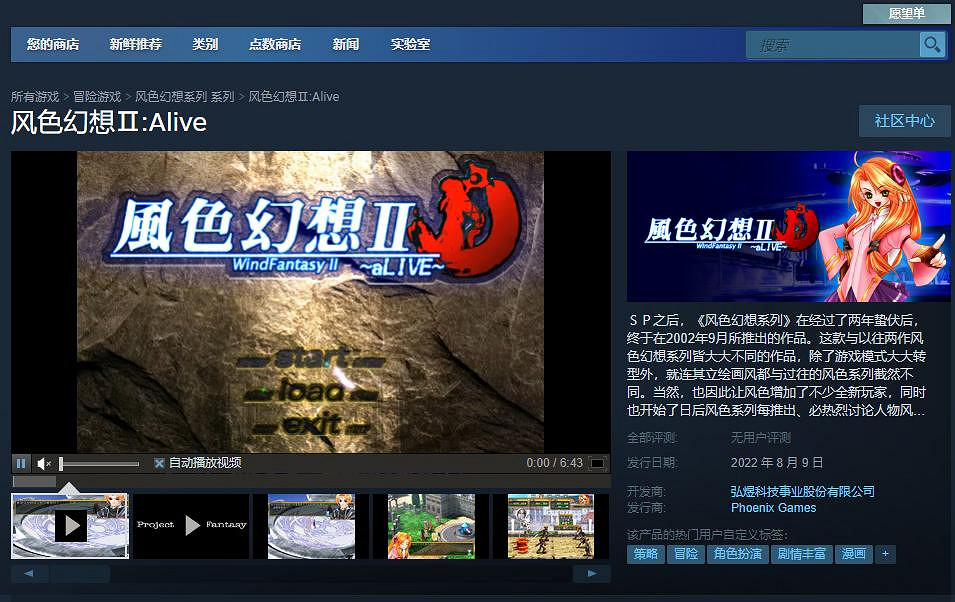
Task: Click the + icon to suggest a tag
Action: click(x=885, y=554)
